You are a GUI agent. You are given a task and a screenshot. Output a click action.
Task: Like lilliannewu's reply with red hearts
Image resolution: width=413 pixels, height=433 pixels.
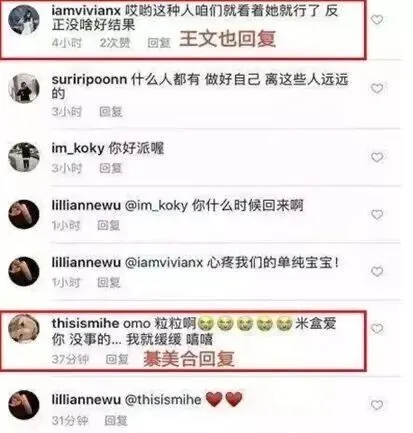377,405
